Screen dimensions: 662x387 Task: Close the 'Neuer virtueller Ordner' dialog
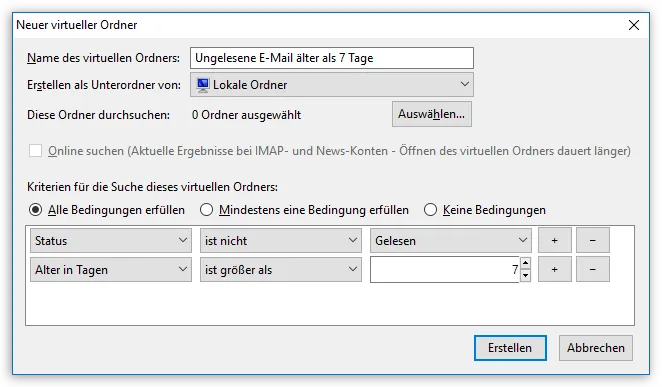point(634,25)
